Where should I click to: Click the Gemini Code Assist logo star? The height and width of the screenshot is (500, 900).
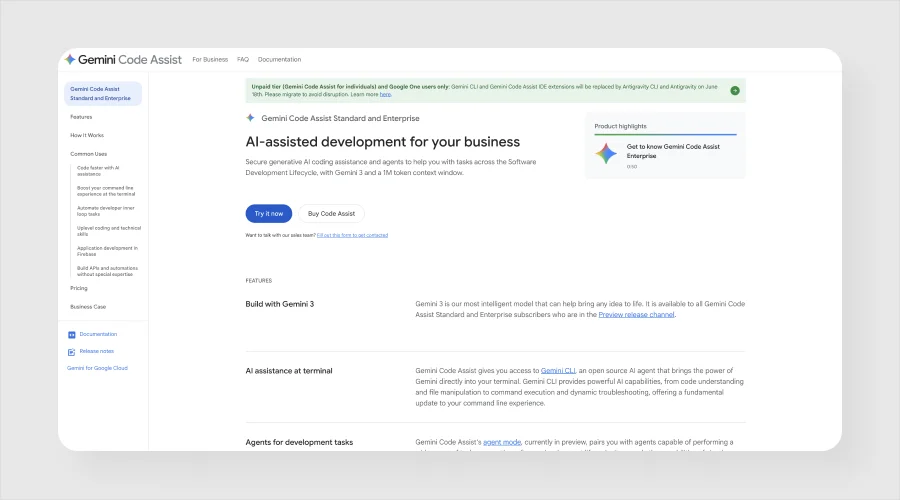[70, 59]
